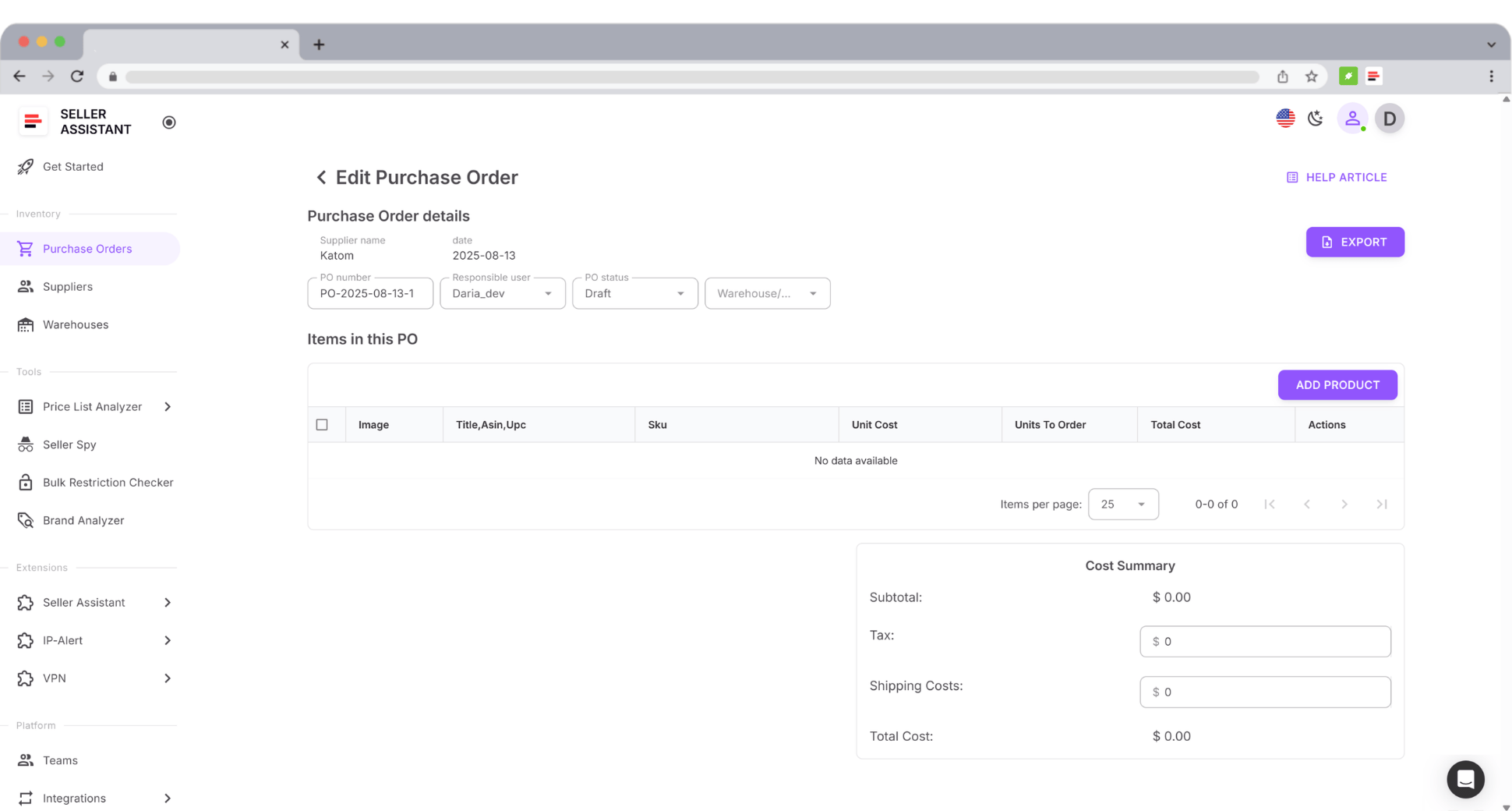Go back using Edit Purchase Order arrow
This screenshot has width=1512, height=811.
pyautogui.click(x=321, y=178)
